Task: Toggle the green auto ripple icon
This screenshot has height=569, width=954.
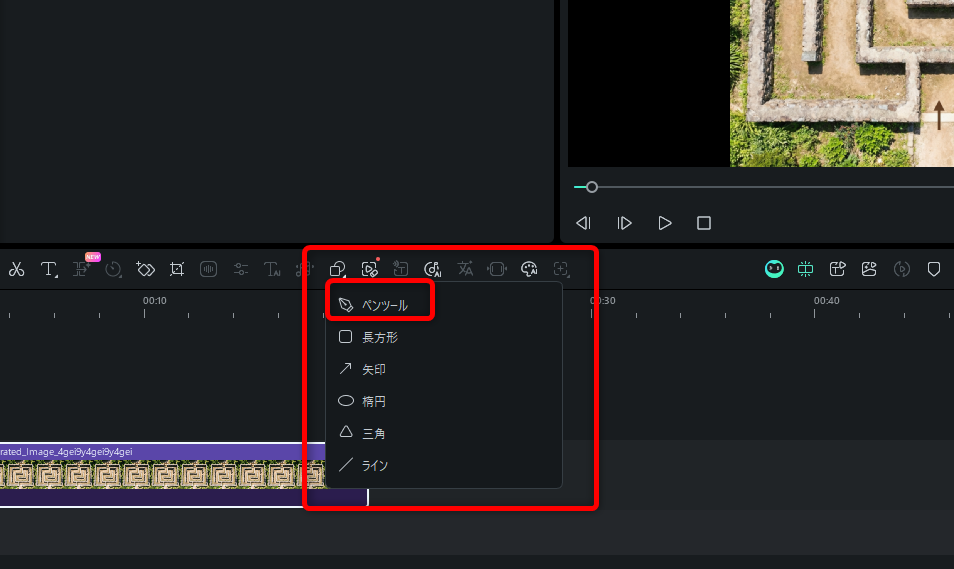Action: (806, 269)
